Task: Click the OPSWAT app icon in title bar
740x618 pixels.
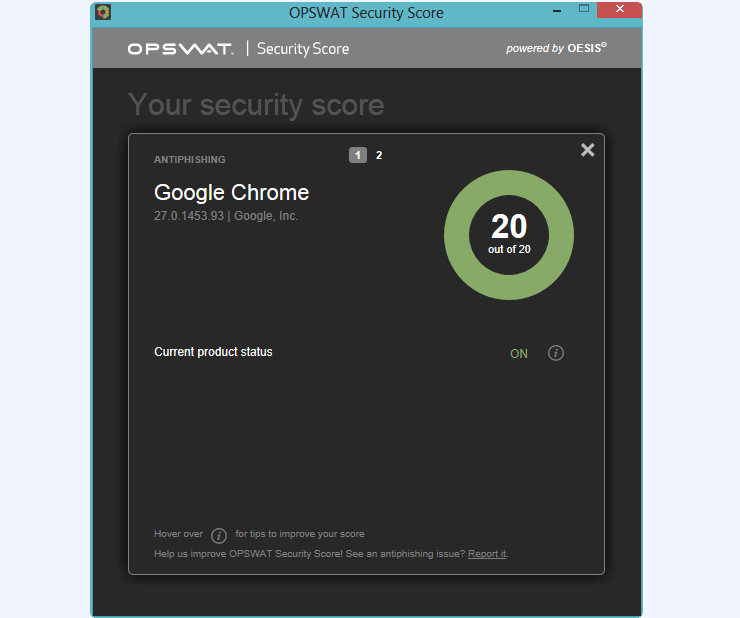Action: click(x=103, y=12)
